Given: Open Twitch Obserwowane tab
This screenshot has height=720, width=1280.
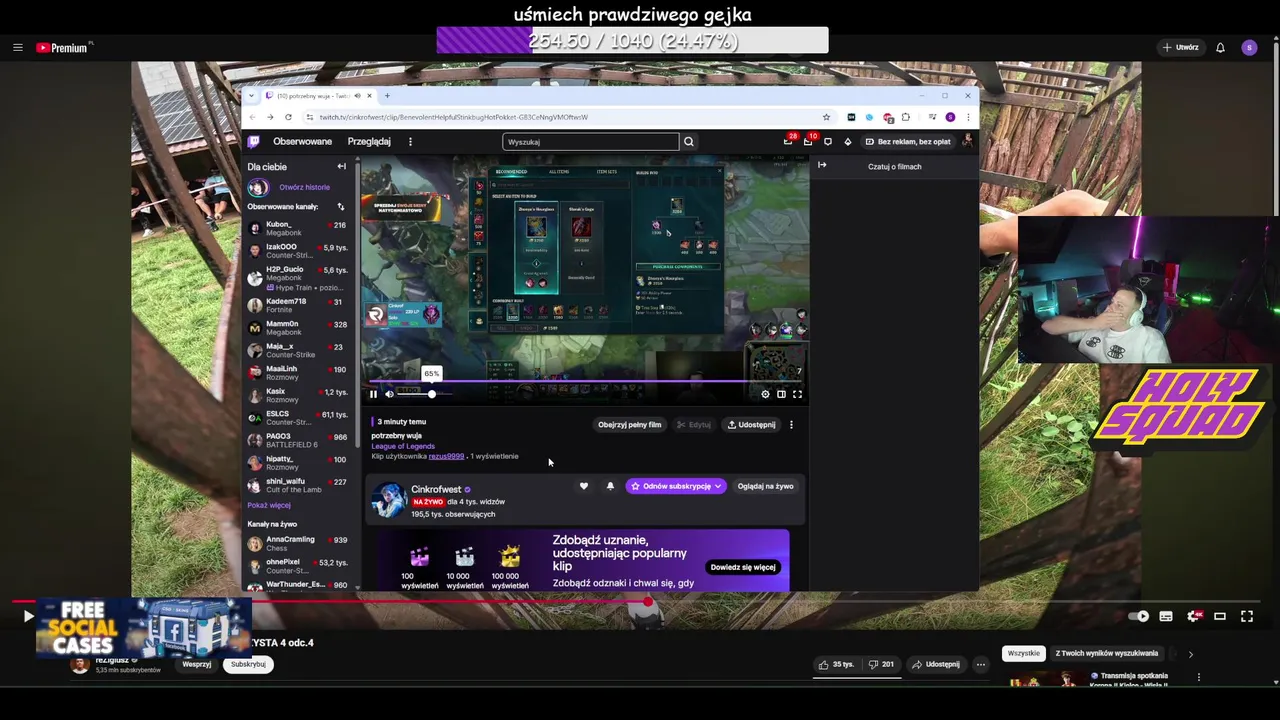Looking at the screenshot, I should [302, 142].
